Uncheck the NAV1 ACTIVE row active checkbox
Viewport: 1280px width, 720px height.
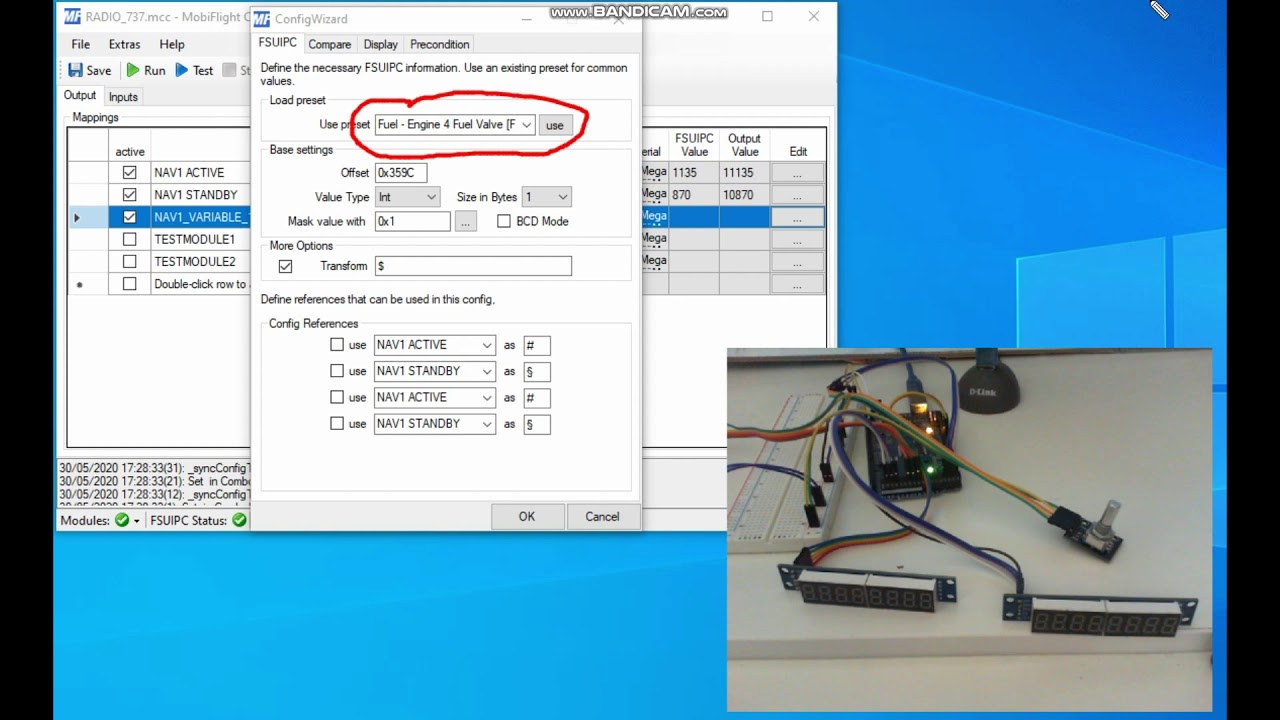coord(129,172)
